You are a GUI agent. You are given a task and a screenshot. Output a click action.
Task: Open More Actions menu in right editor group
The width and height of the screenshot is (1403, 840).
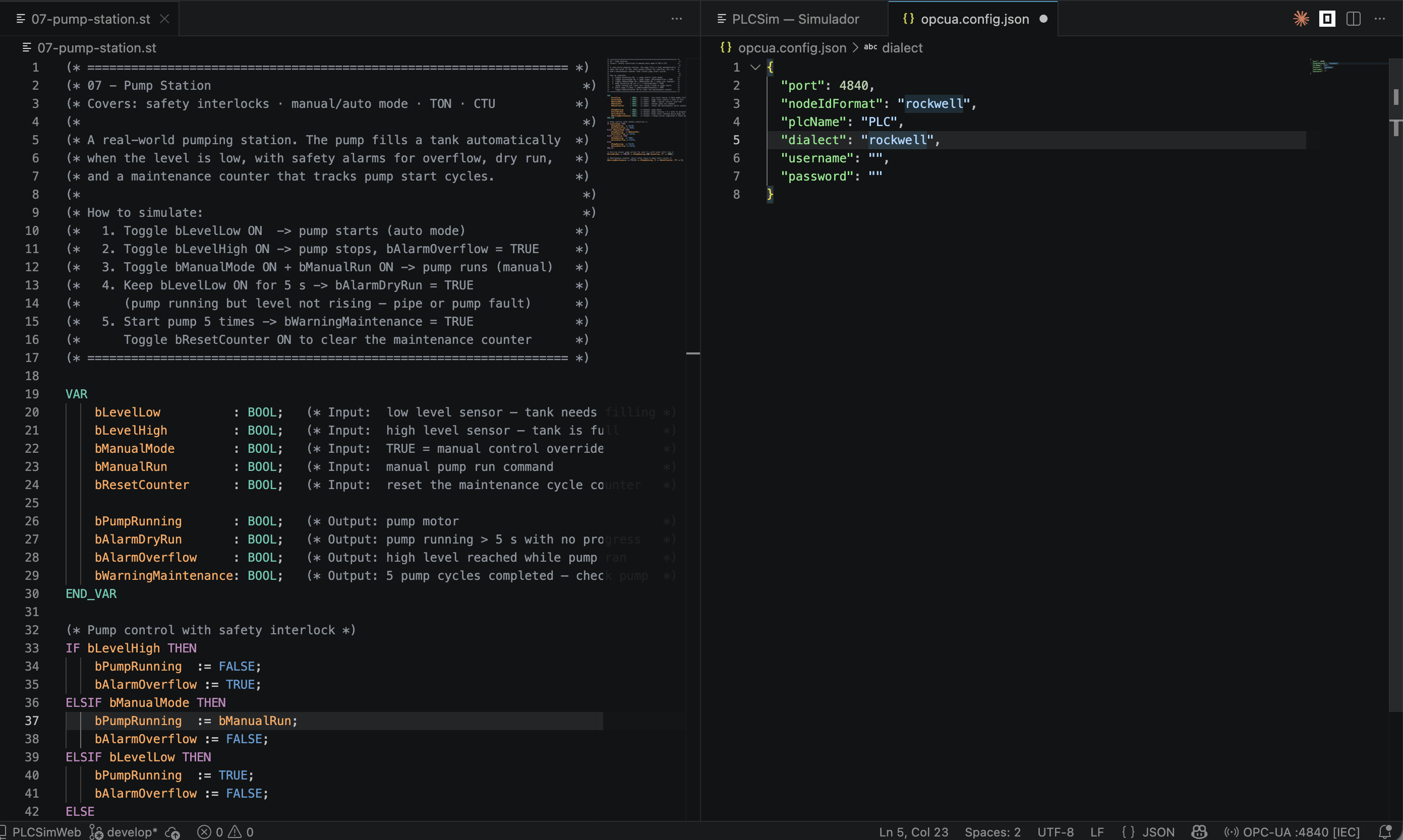1380,19
